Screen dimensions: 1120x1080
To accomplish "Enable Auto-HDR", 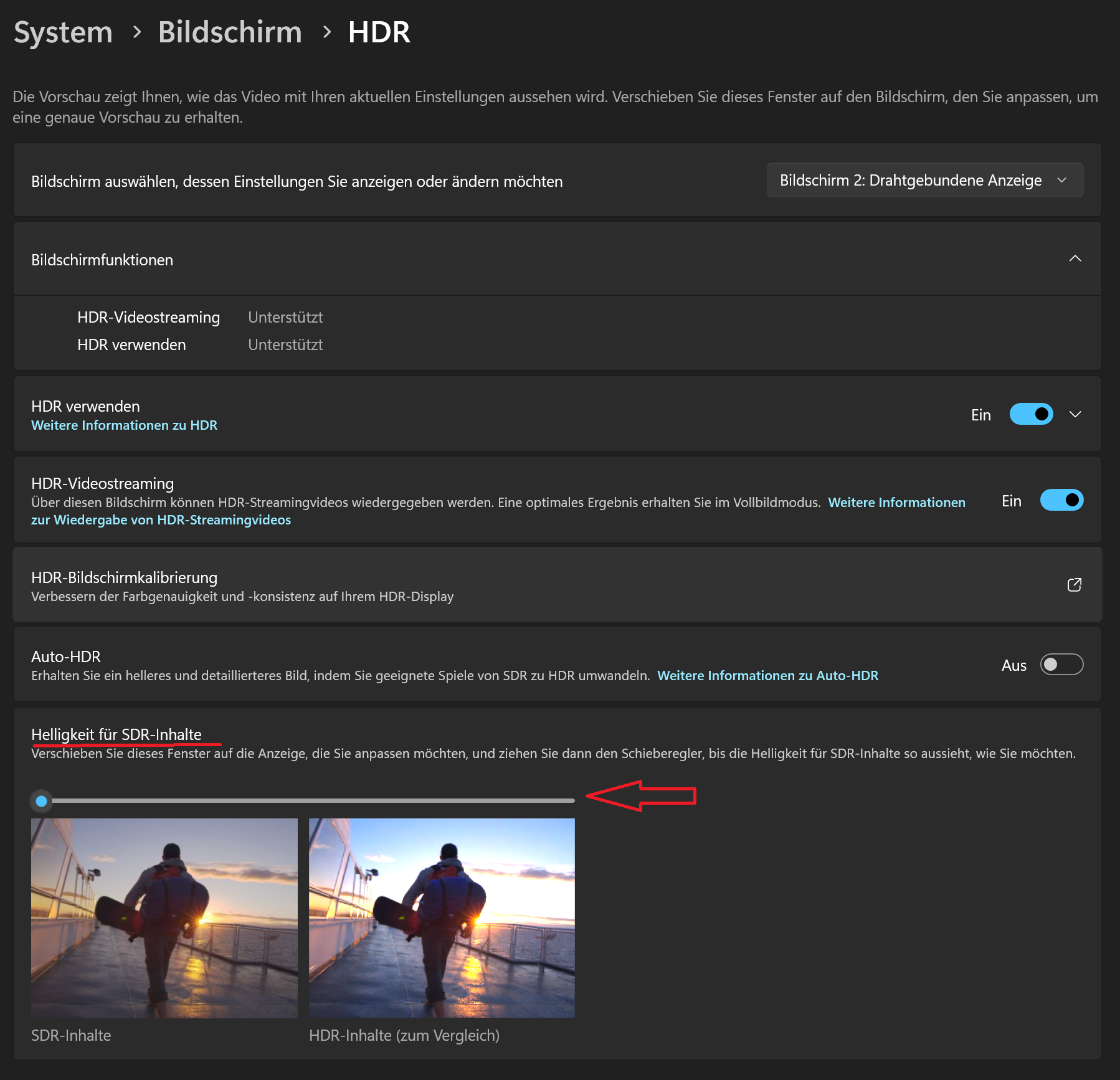I will (1061, 665).
